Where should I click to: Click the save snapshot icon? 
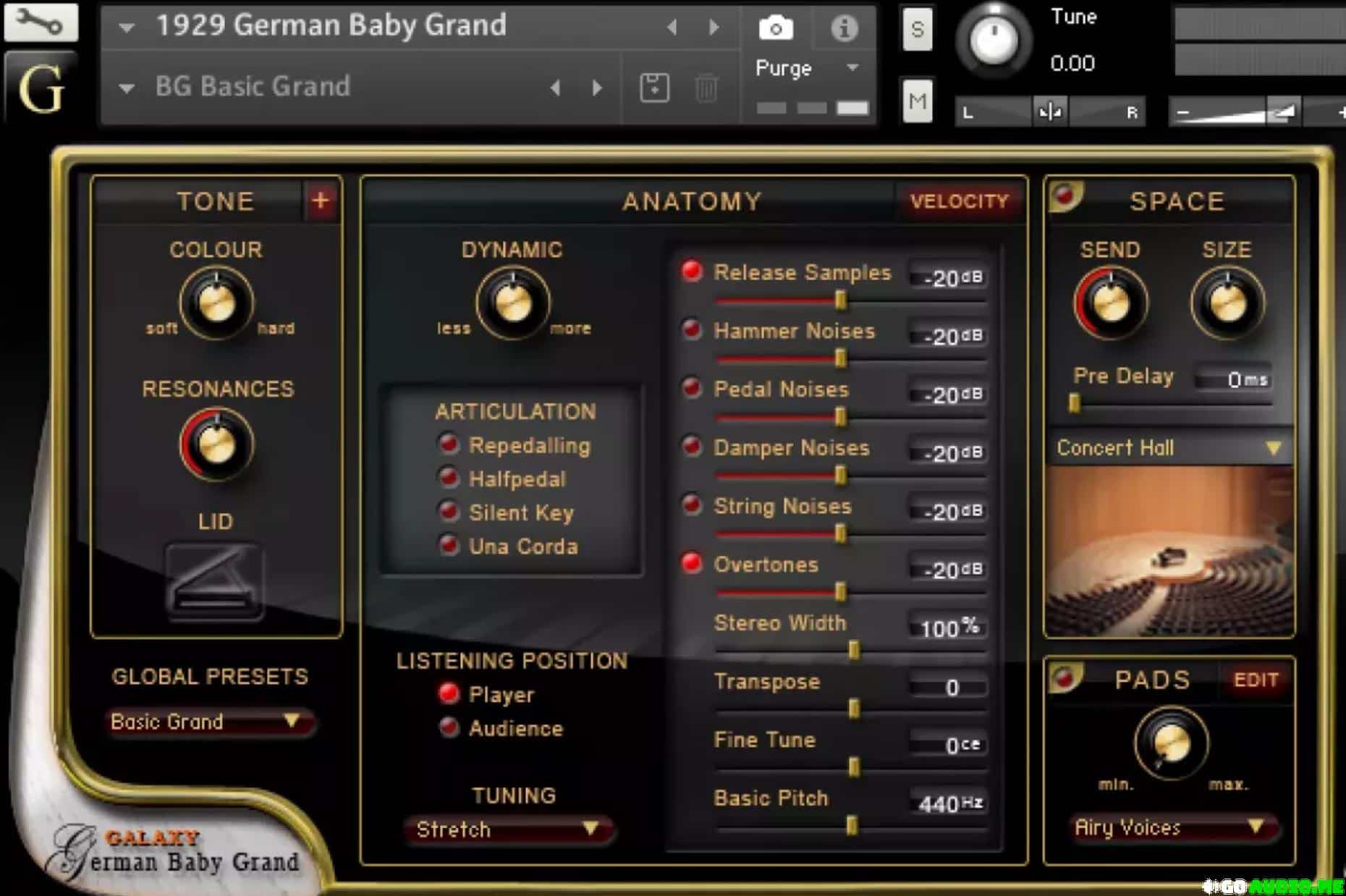click(654, 88)
